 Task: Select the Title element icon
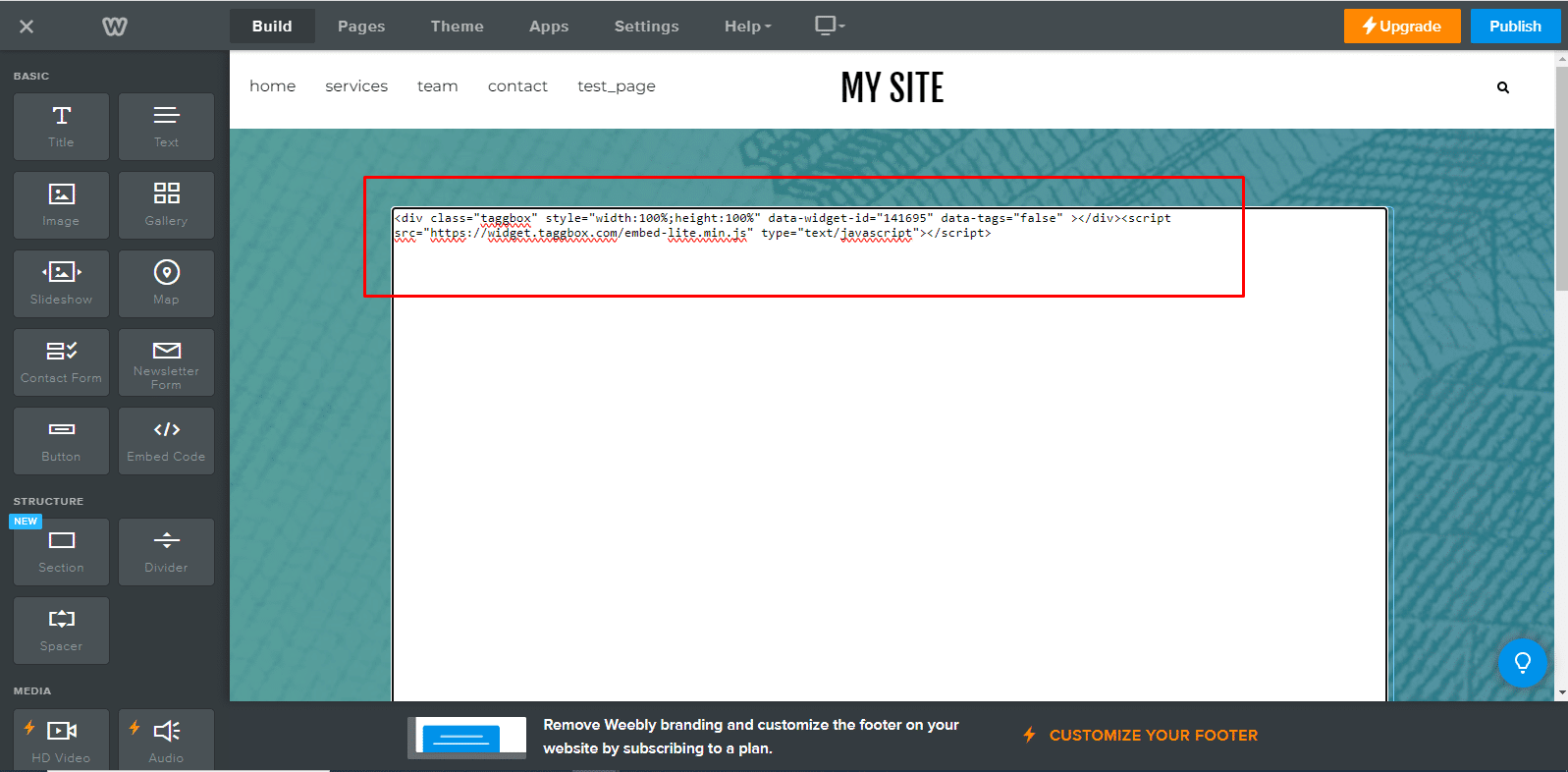tap(61, 126)
